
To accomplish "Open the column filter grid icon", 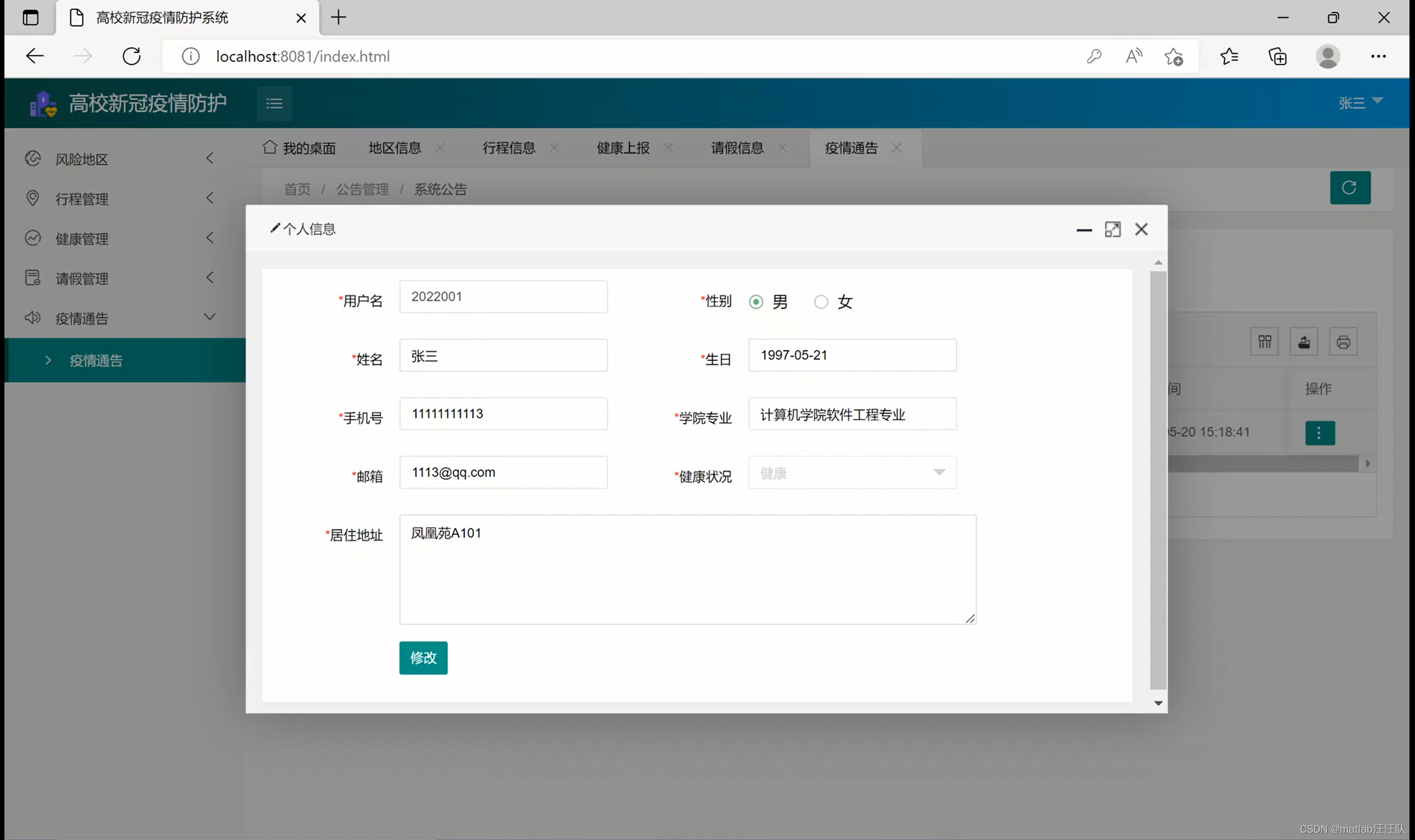I will tap(1264, 342).
